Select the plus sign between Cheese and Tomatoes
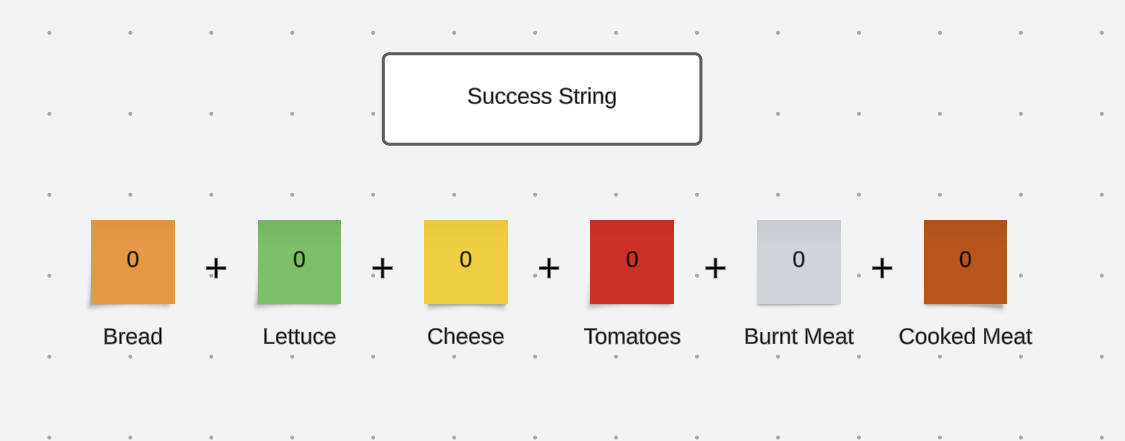This screenshot has height=441, width=1125. 549,268
